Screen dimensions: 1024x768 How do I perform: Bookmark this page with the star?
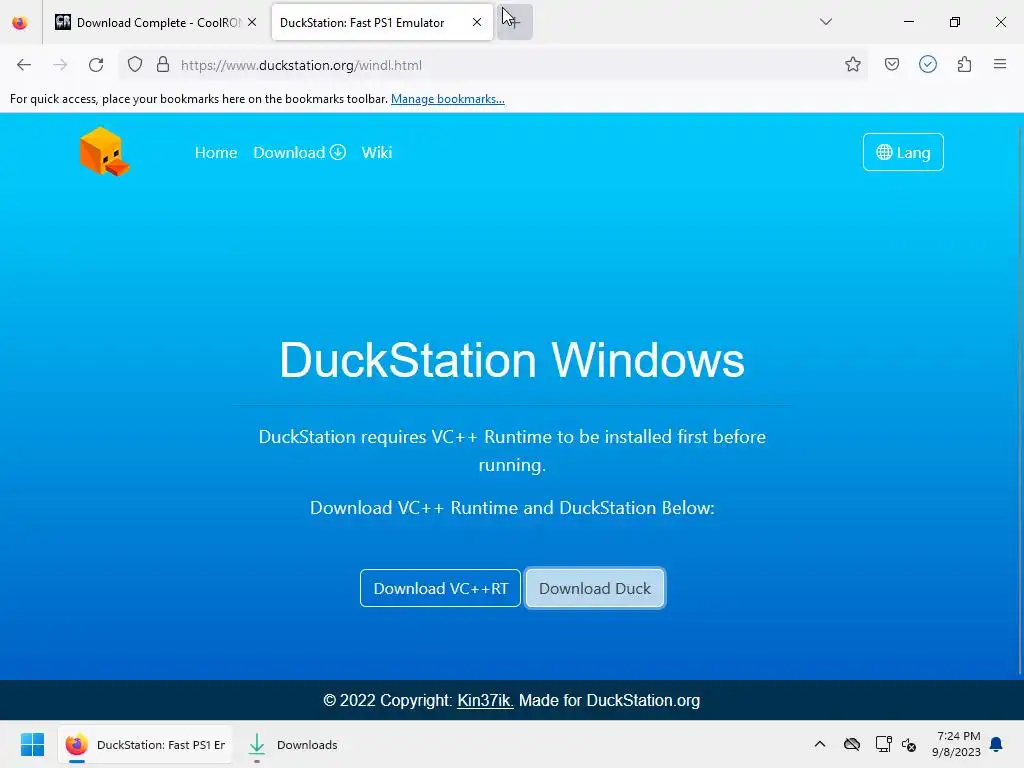(852, 64)
